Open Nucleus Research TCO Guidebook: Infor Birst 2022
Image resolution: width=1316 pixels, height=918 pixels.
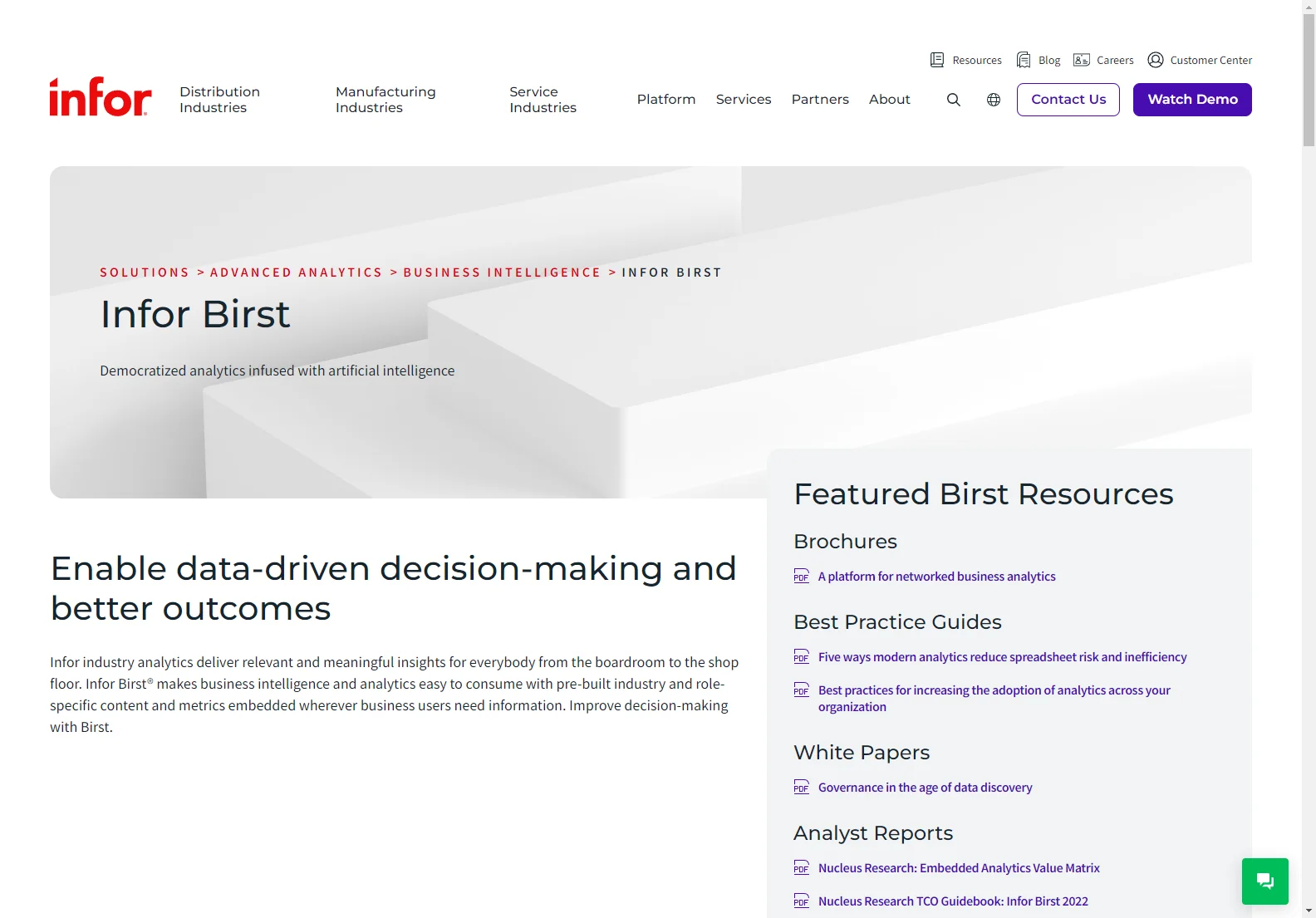tap(953, 901)
